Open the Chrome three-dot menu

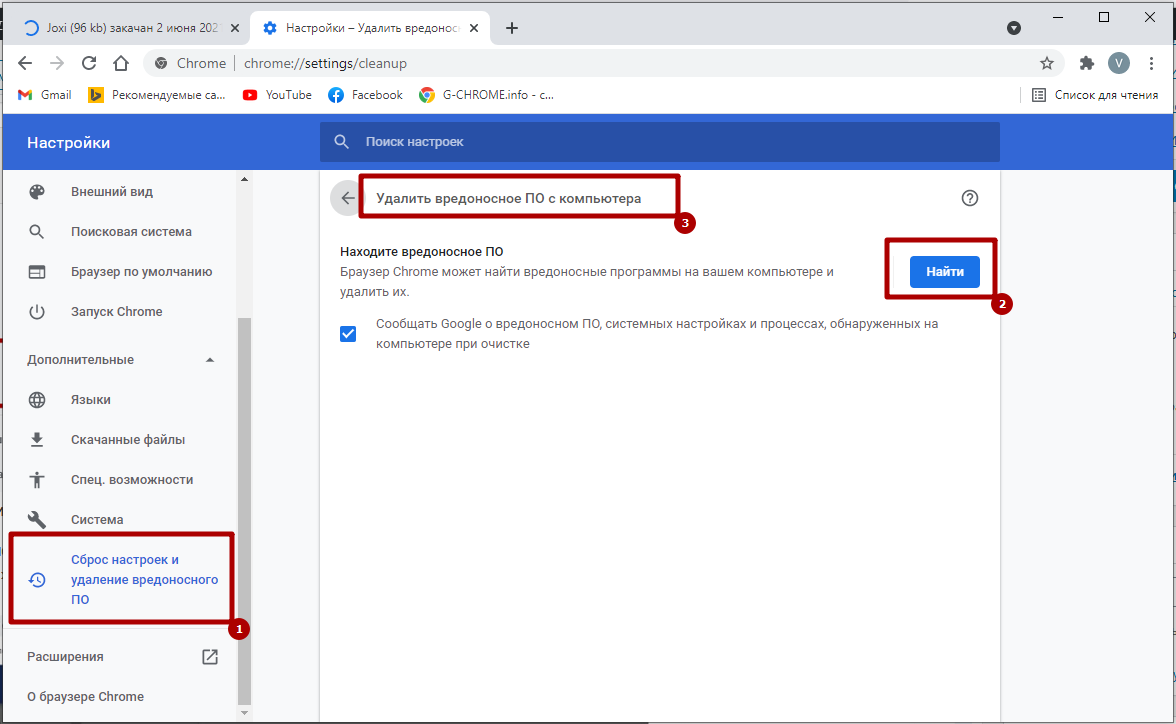[1151, 63]
